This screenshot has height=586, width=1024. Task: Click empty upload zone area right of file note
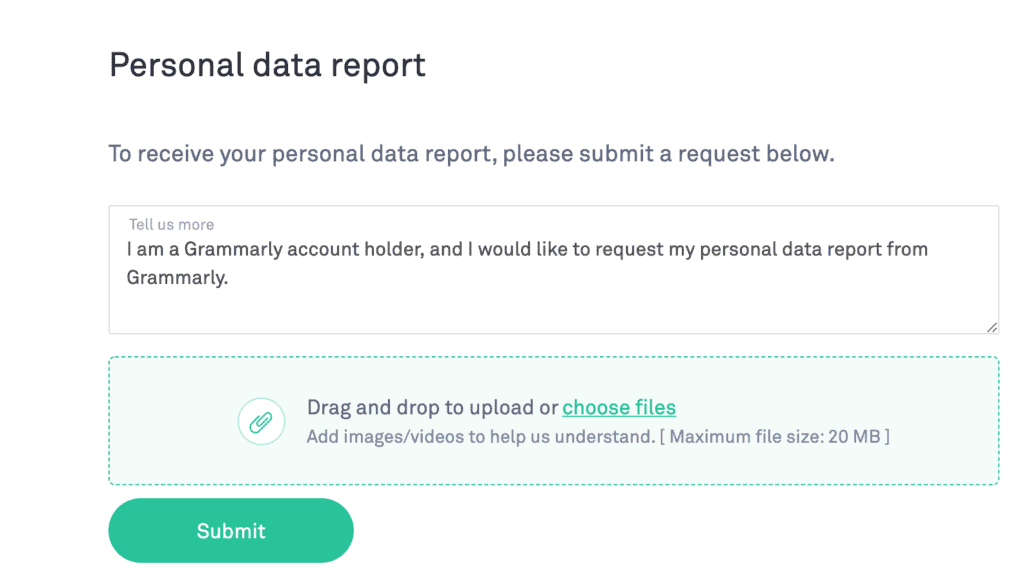click(944, 436)
